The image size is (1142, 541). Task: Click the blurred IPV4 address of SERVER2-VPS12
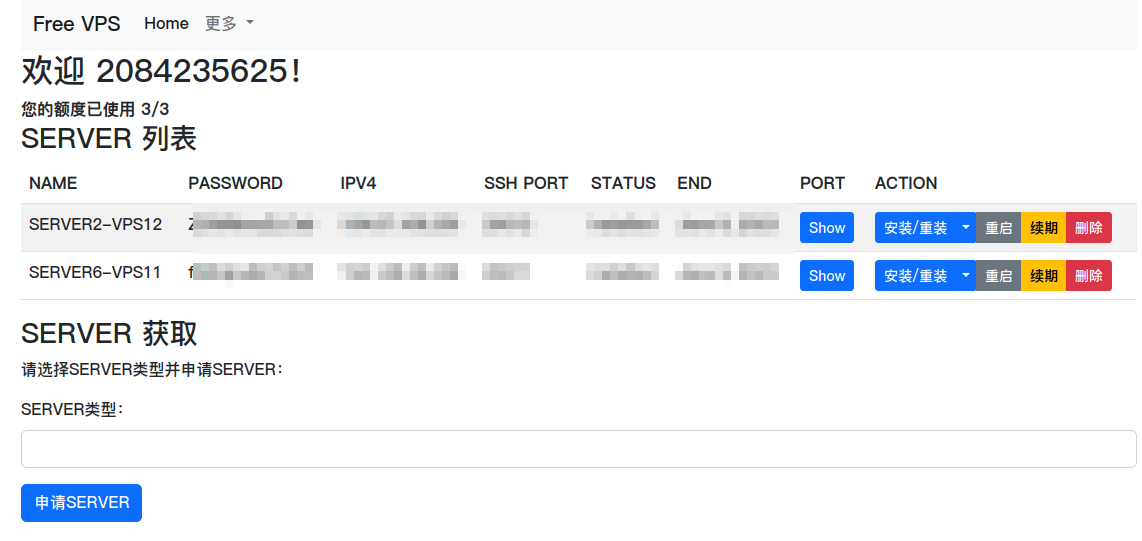tap(398, 225)
